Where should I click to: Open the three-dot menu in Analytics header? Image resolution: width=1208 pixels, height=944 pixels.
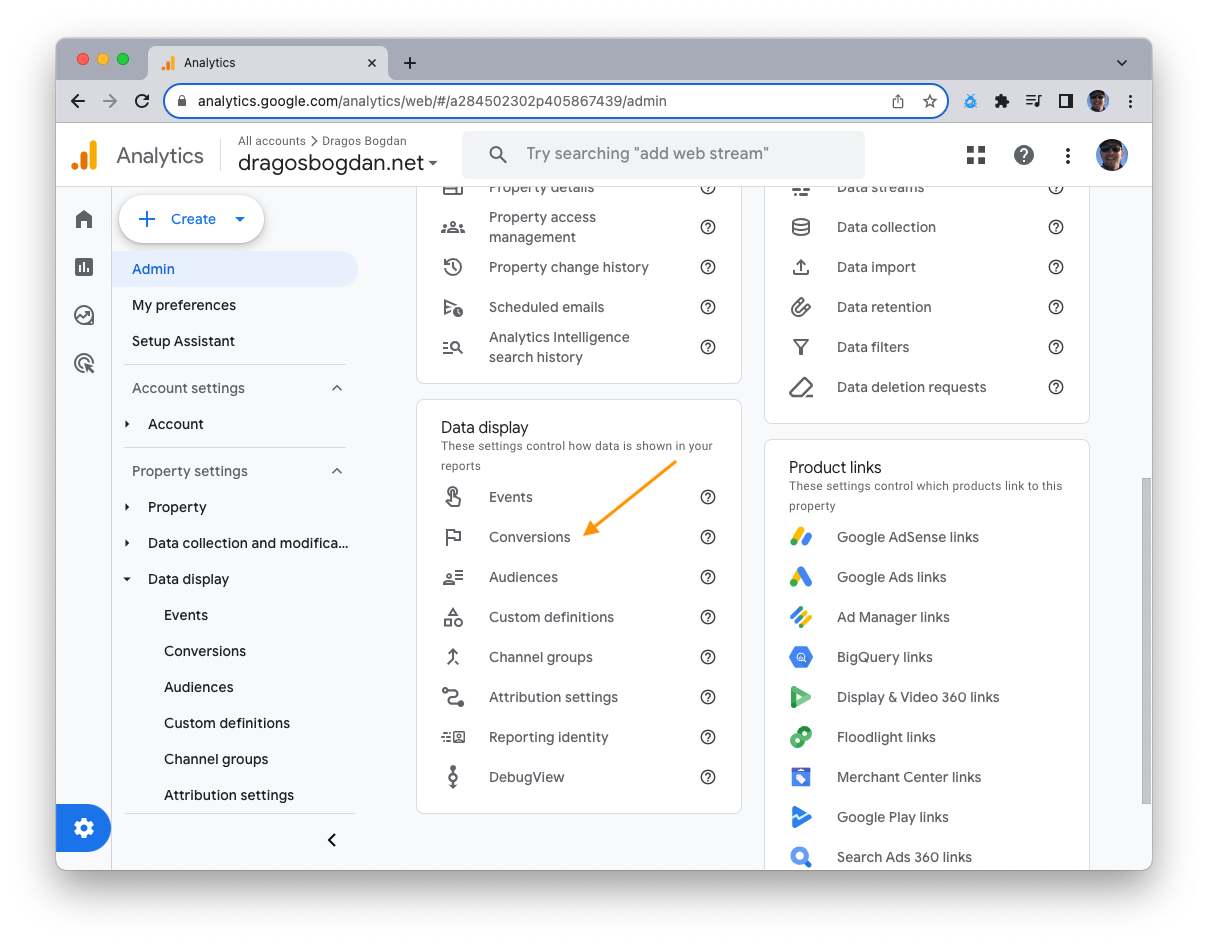1068,155
